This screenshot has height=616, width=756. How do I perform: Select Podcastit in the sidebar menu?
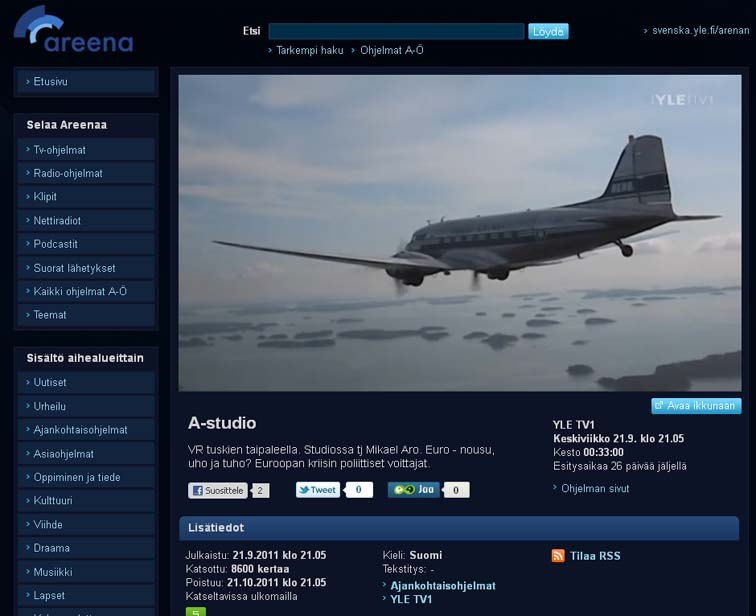pos(56,244)
